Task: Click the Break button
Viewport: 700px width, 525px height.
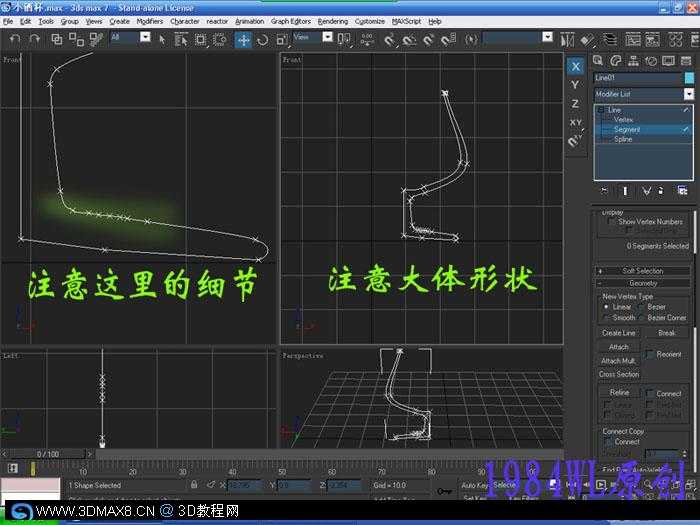Action: pos(666,333)
